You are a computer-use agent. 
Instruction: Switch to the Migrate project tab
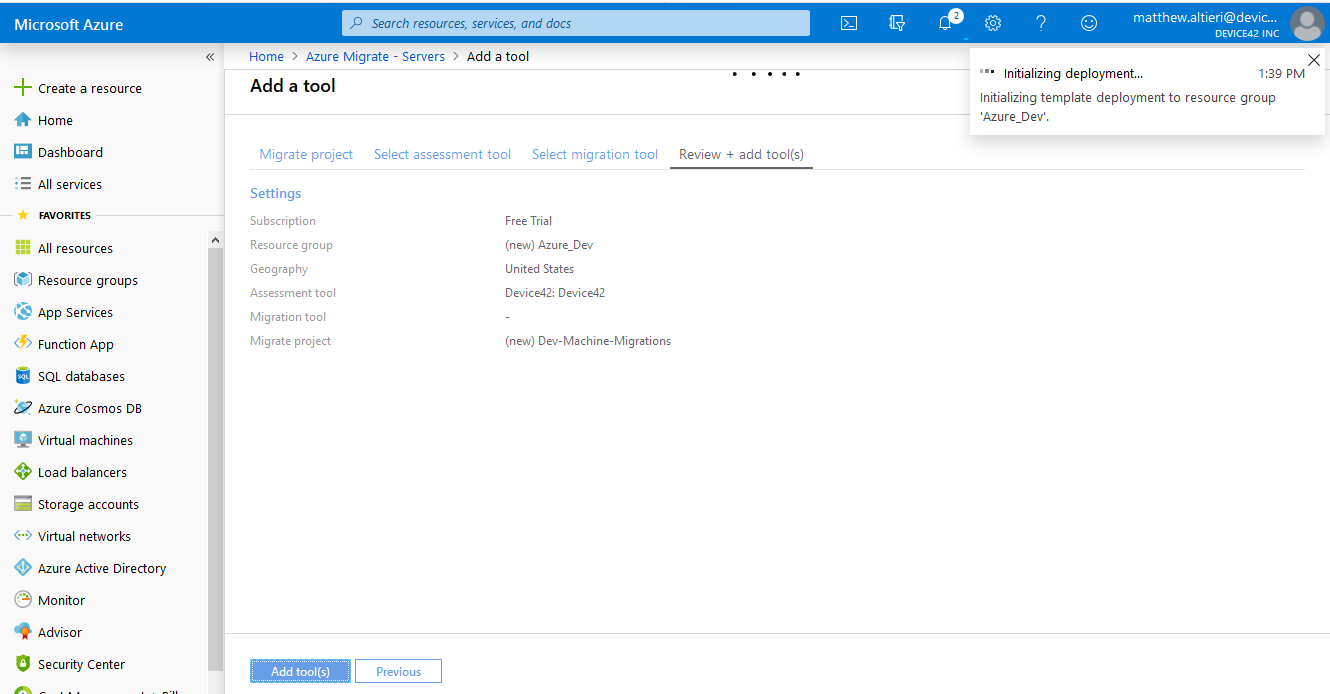(x=306, y=154)
